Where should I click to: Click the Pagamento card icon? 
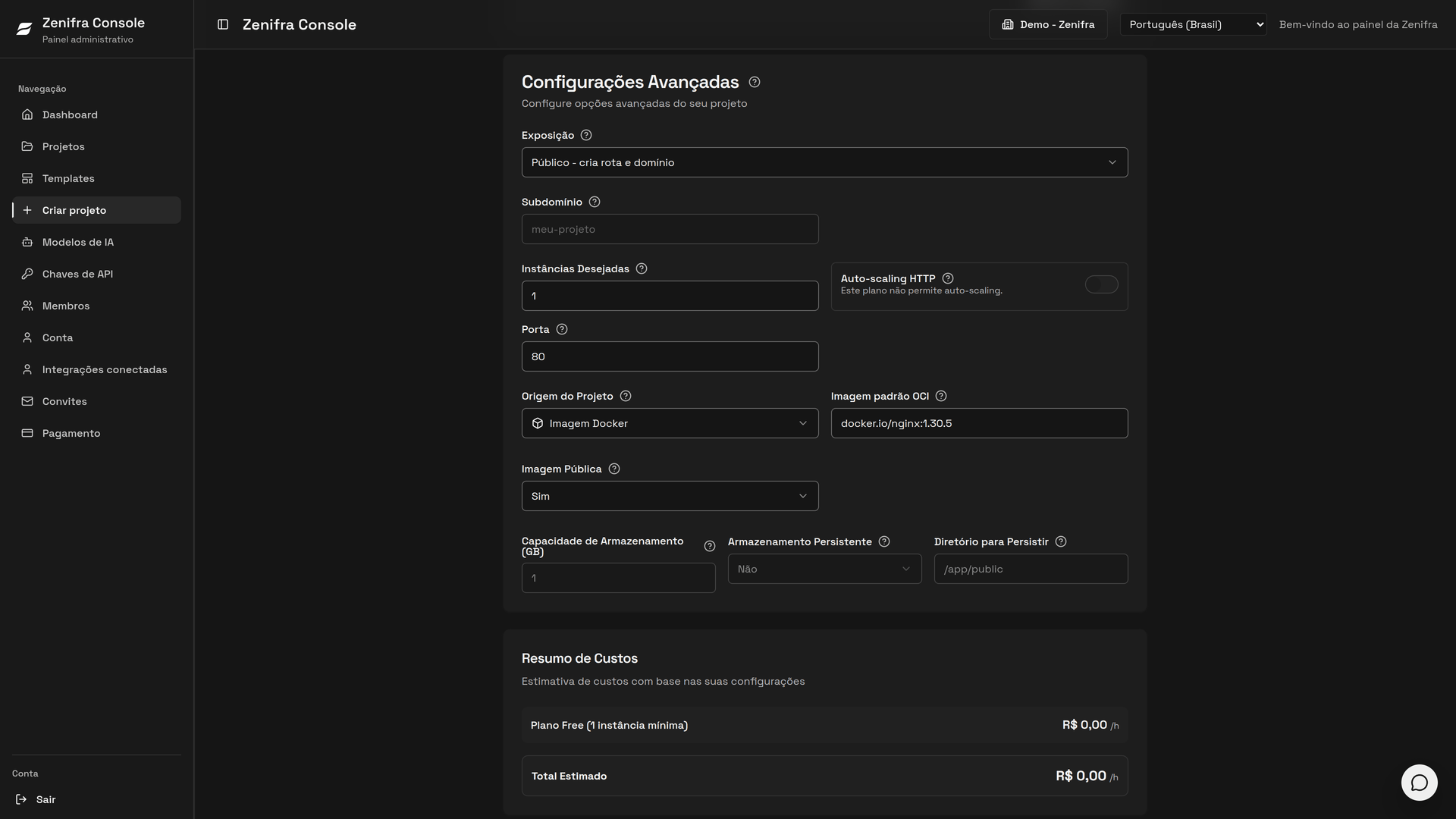pos(27,433)
